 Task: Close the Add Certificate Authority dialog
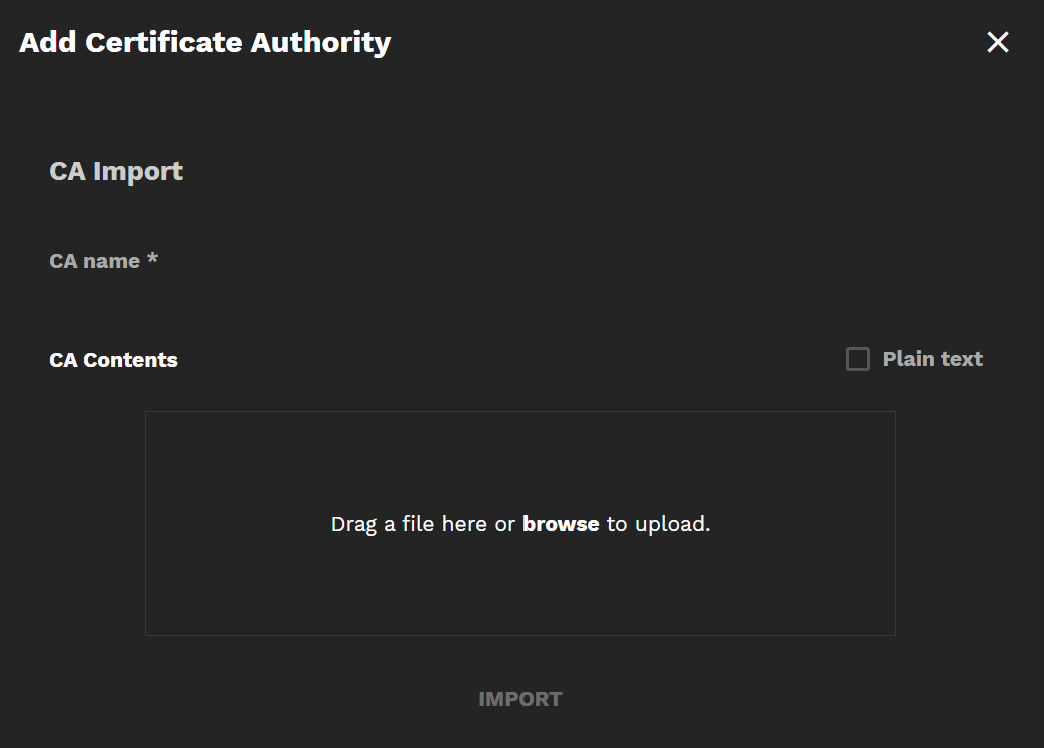997,42
